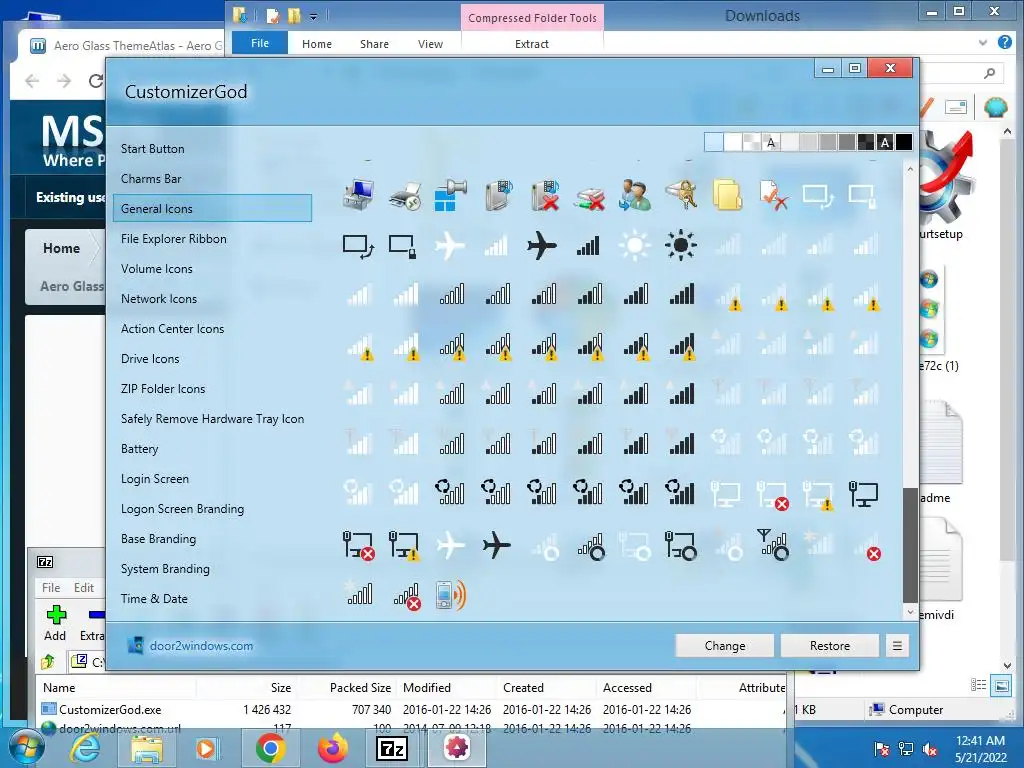The width and height of the screenshot is (1024, 768).
Task: Open ZIP Folder Icons category
Action: coord(163,389)
